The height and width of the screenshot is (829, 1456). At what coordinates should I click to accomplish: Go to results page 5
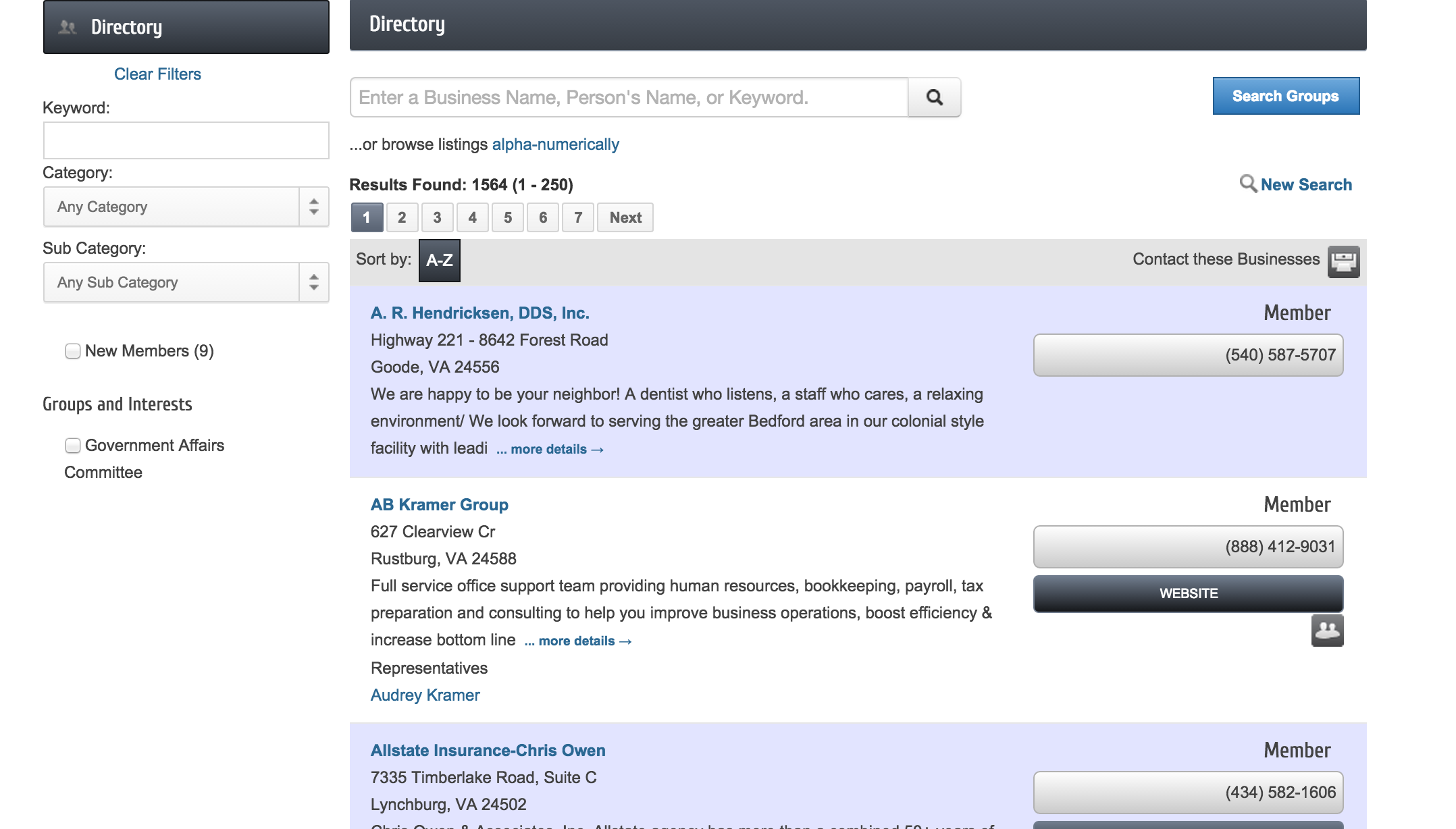coord(508,217)
